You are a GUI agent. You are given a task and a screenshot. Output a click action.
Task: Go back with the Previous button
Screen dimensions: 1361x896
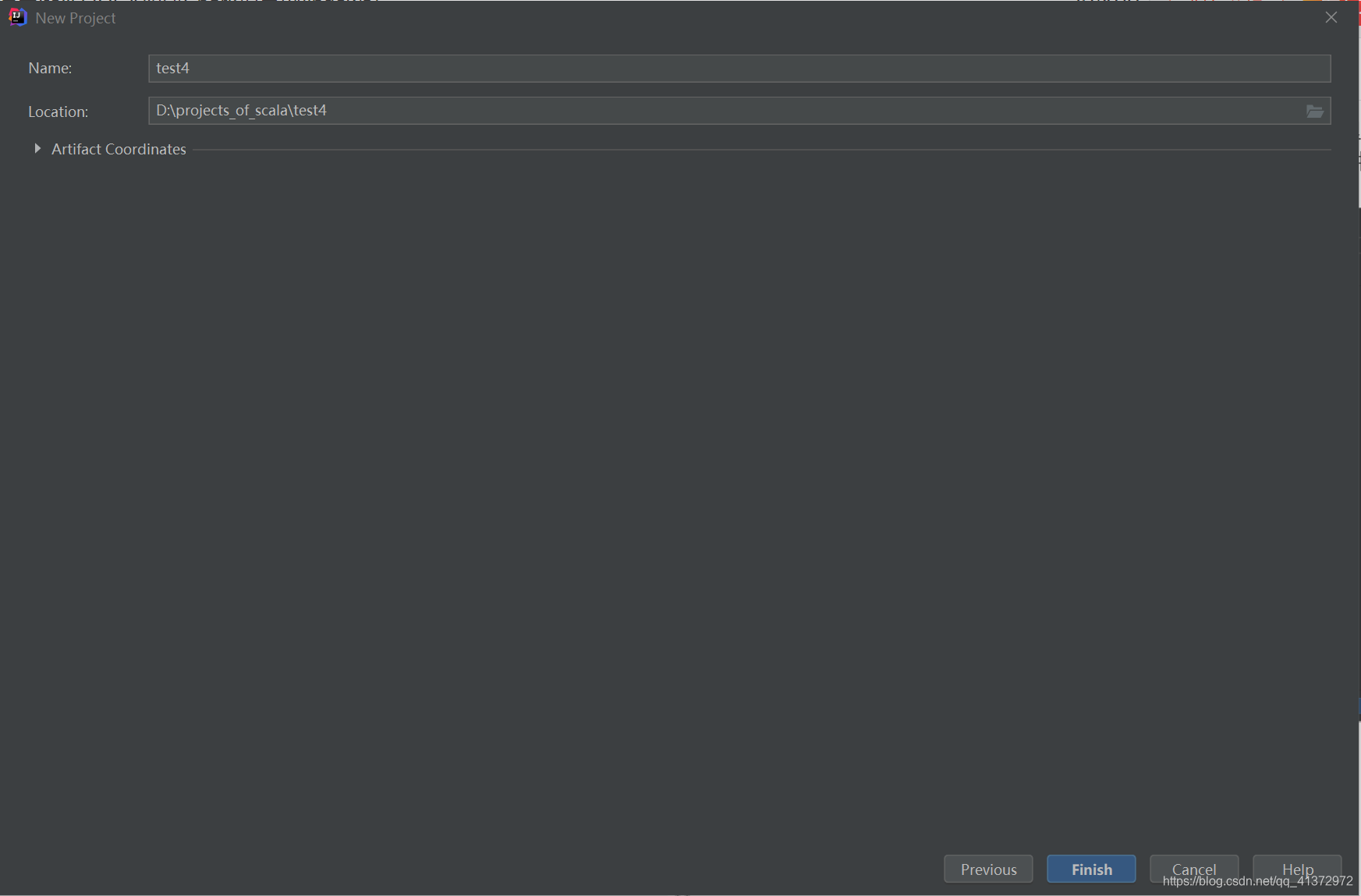988,869
